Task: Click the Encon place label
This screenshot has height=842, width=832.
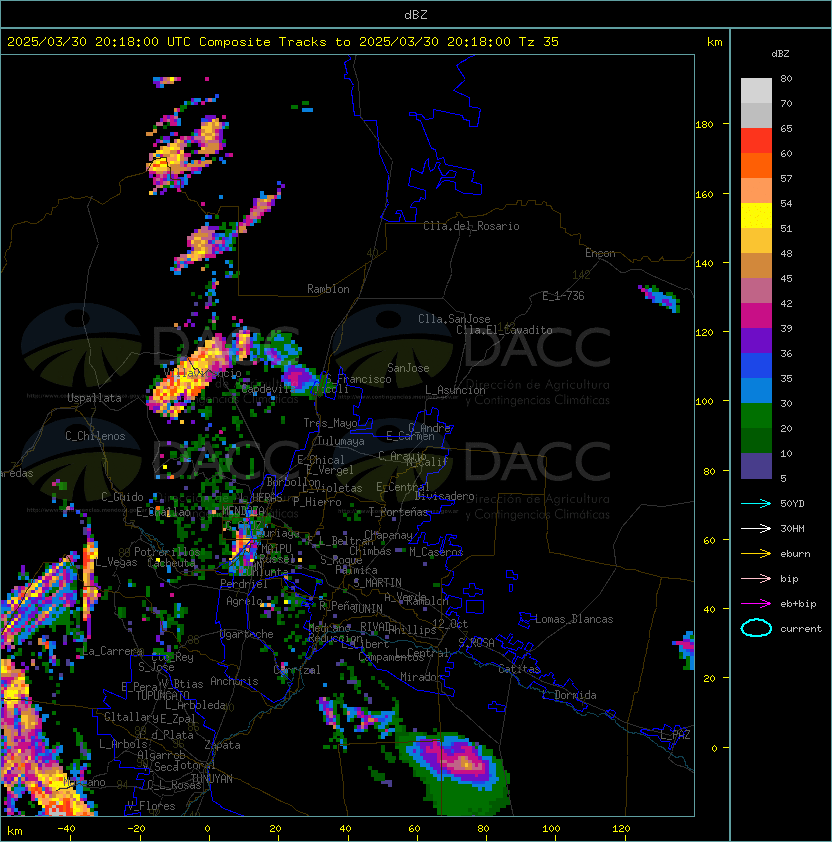Action: 600,253
